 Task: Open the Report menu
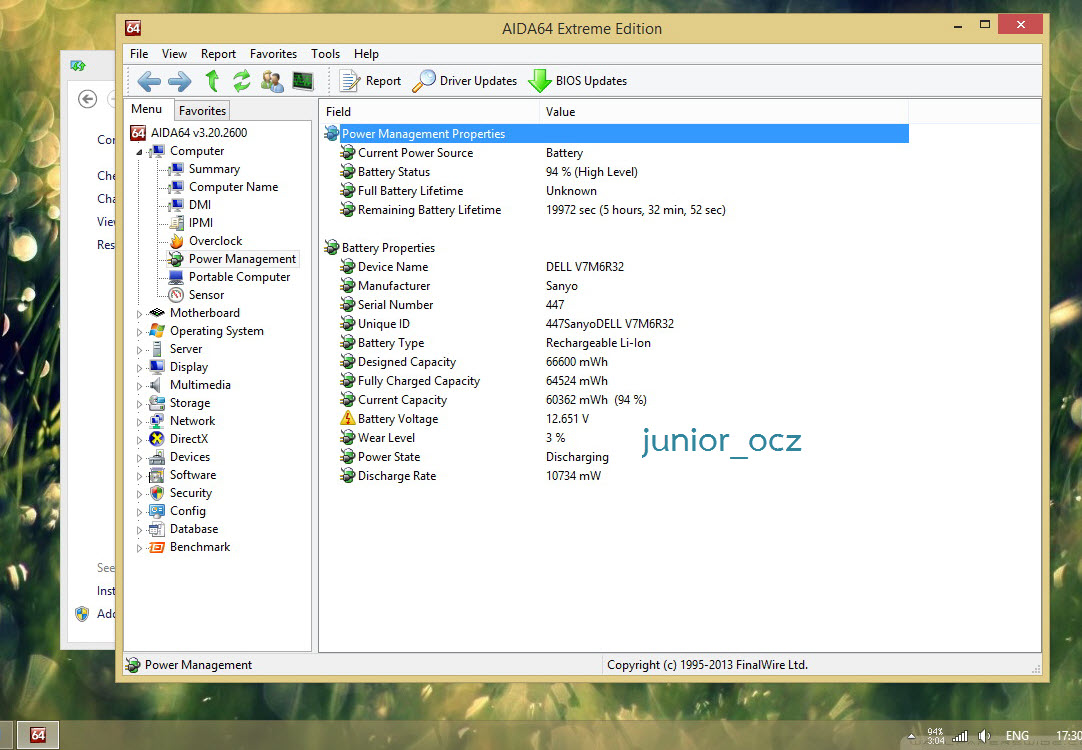218,54
